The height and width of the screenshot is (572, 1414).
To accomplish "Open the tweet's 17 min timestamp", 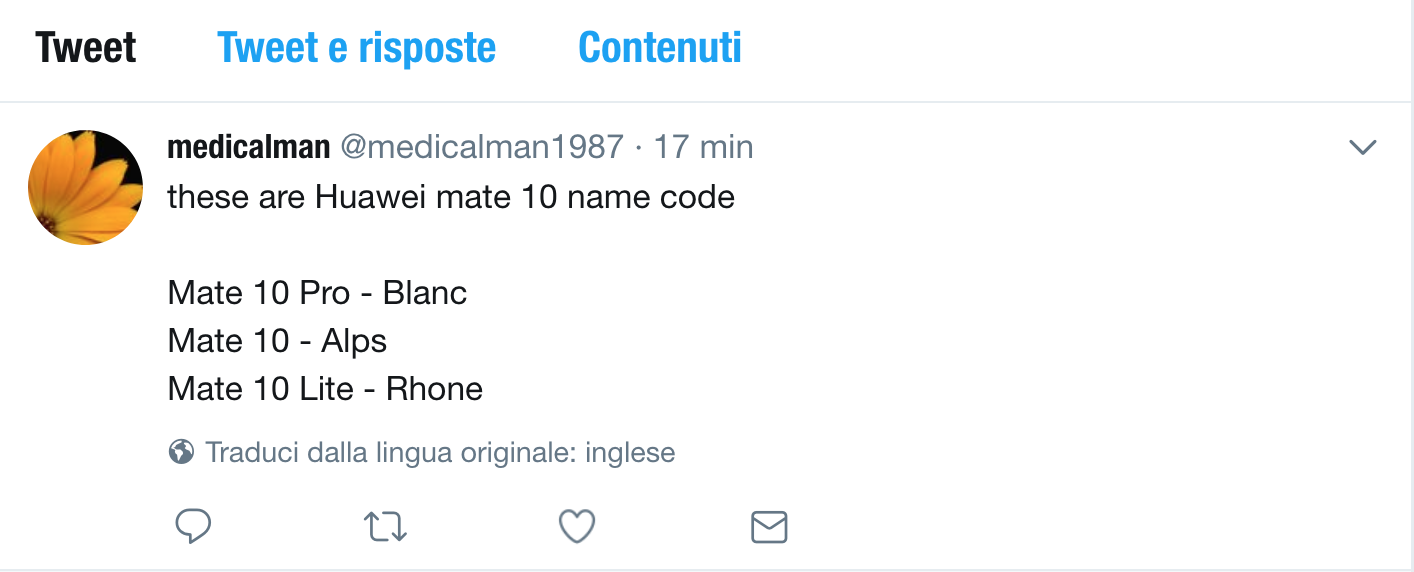I will [x=703, y=148].
